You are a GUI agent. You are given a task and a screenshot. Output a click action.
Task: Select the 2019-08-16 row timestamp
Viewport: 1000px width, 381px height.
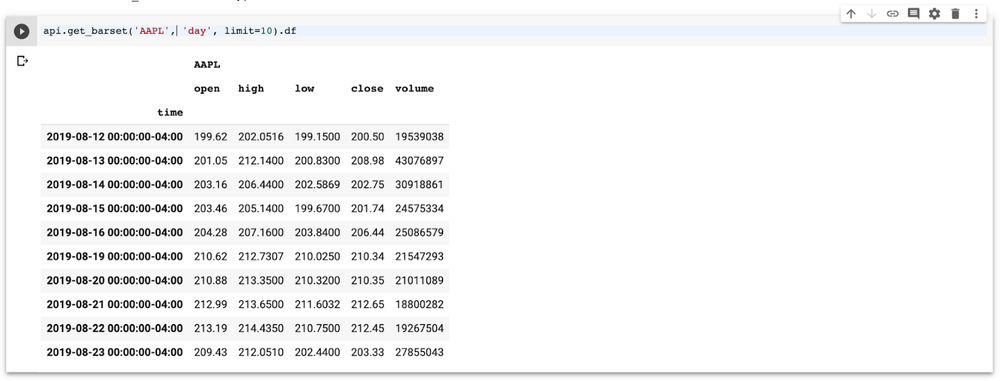point(115,232)
